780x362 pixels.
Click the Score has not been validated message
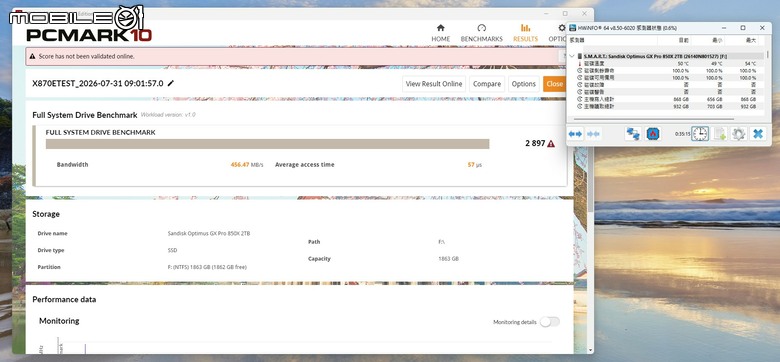(87, 57)
